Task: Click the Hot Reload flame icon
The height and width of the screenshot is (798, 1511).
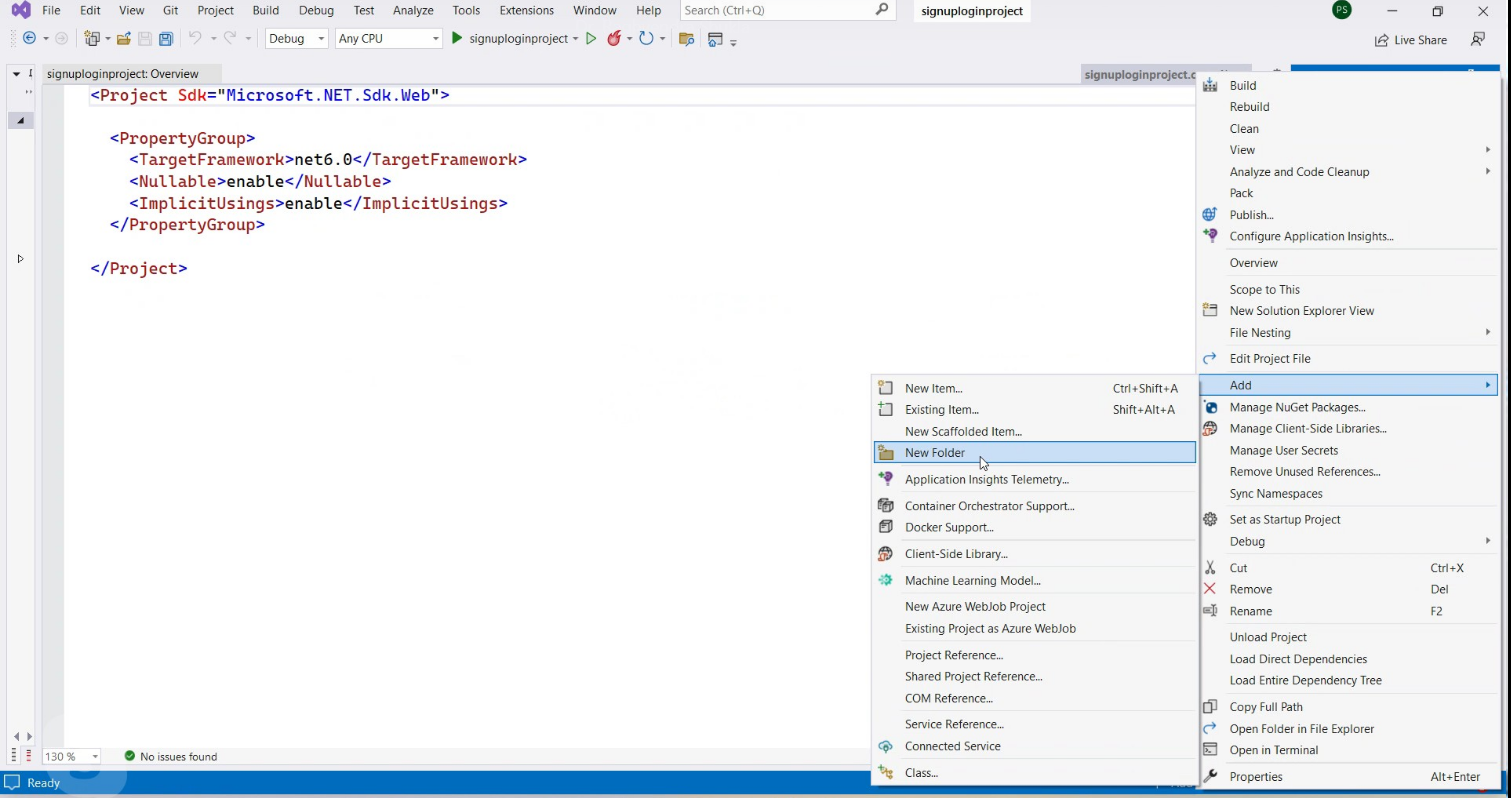Action: coord(614,38)
